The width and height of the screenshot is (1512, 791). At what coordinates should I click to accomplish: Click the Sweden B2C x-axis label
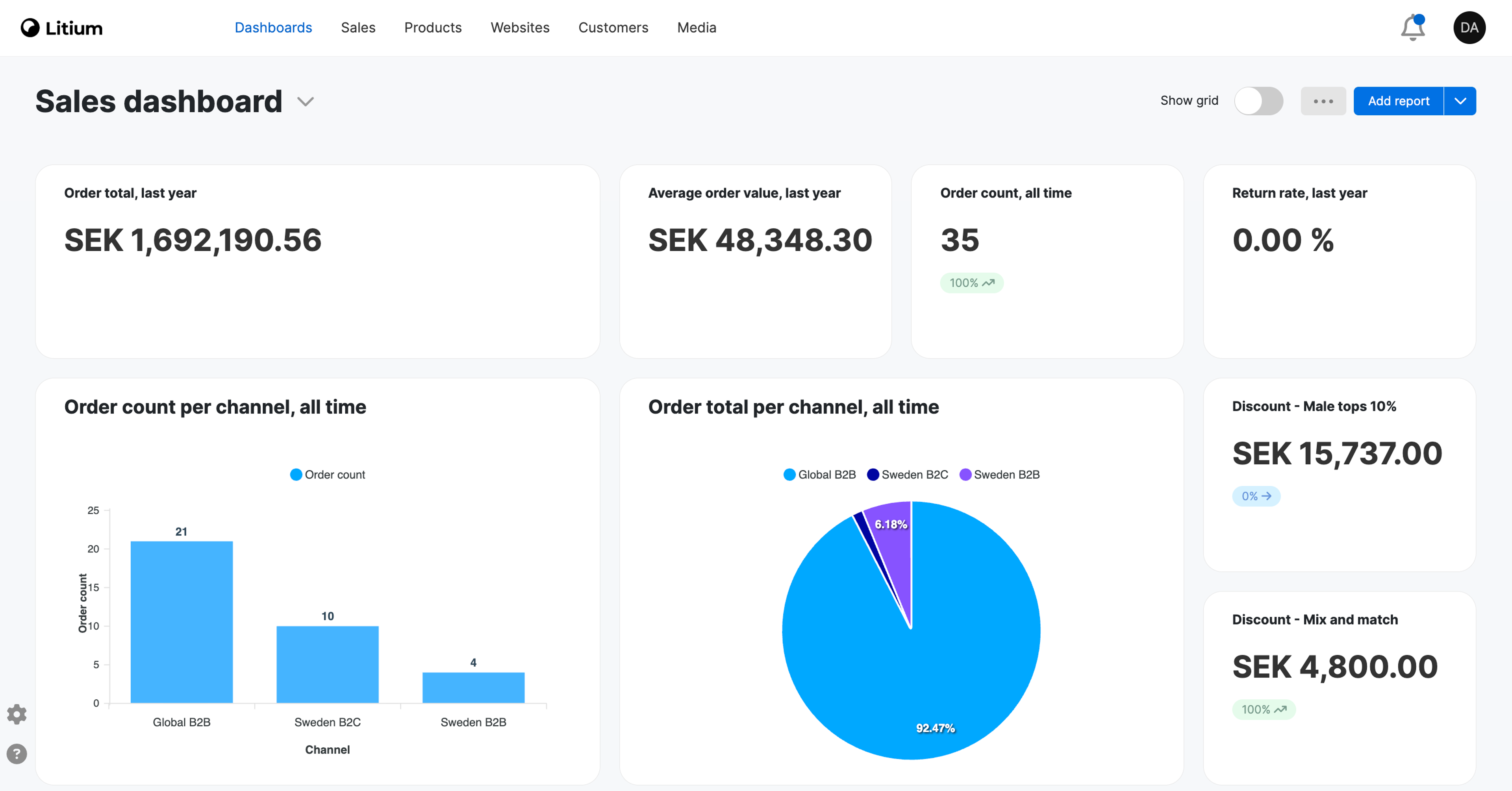point(328,722)
